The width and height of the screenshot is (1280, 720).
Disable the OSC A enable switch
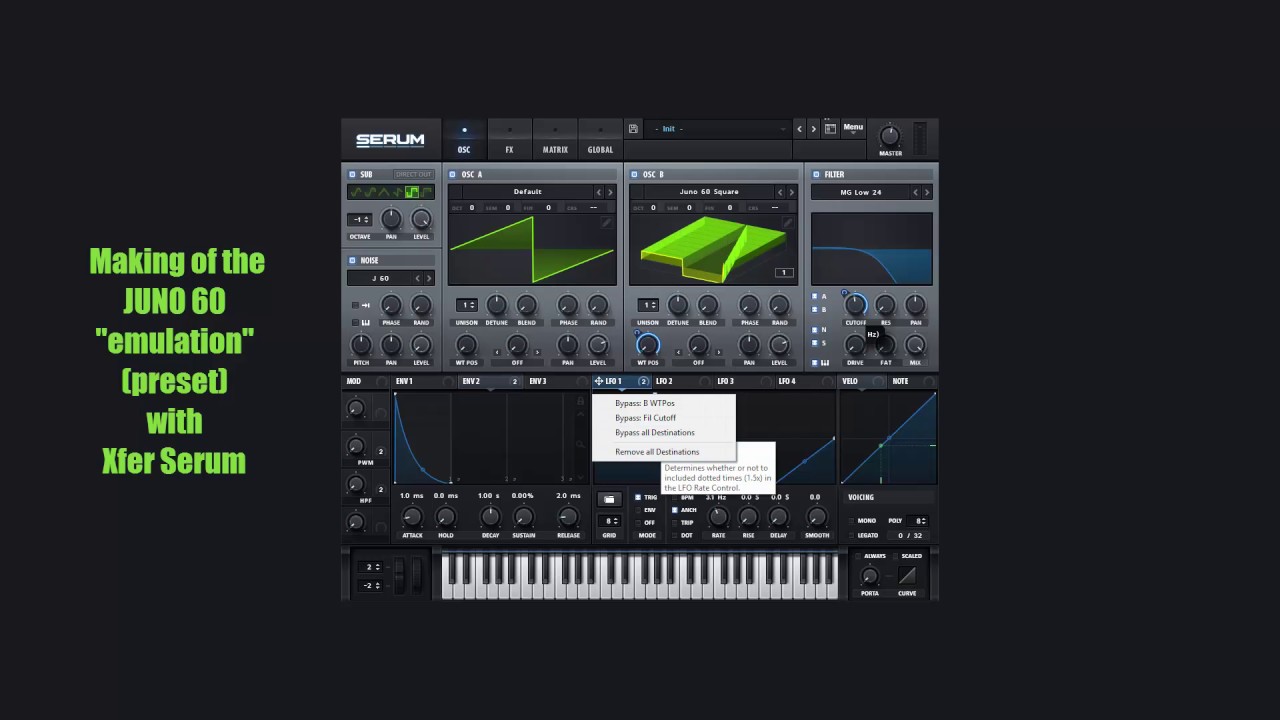click(453, 174)
